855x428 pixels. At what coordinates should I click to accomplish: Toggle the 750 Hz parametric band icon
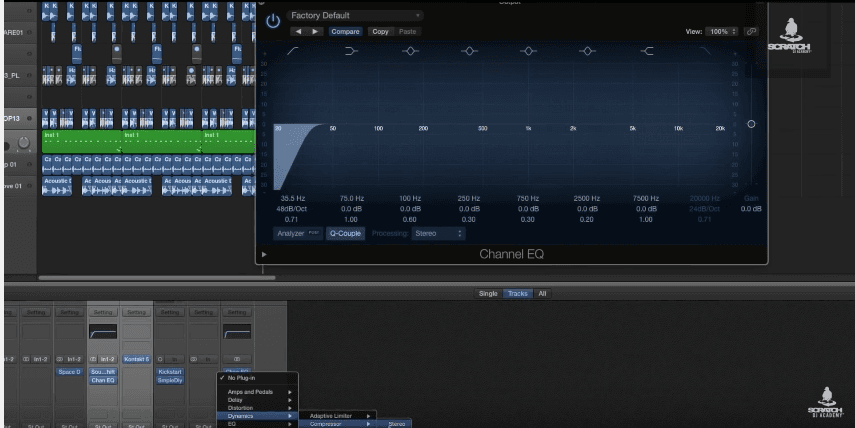coord(528,51)
